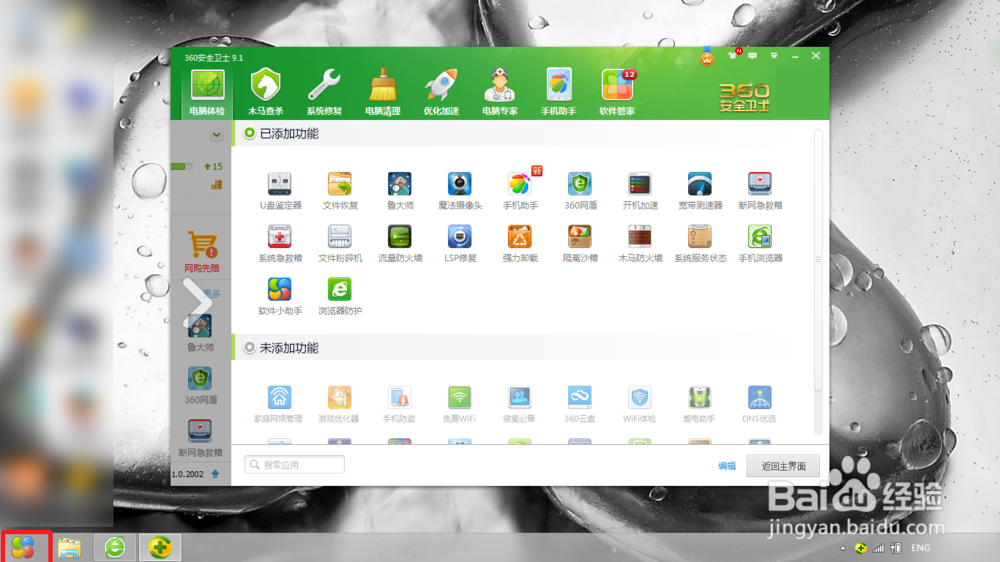Open 手机助手 in the added functions grid
This screenshot has width=1000, height=562.
coord(520,191)
